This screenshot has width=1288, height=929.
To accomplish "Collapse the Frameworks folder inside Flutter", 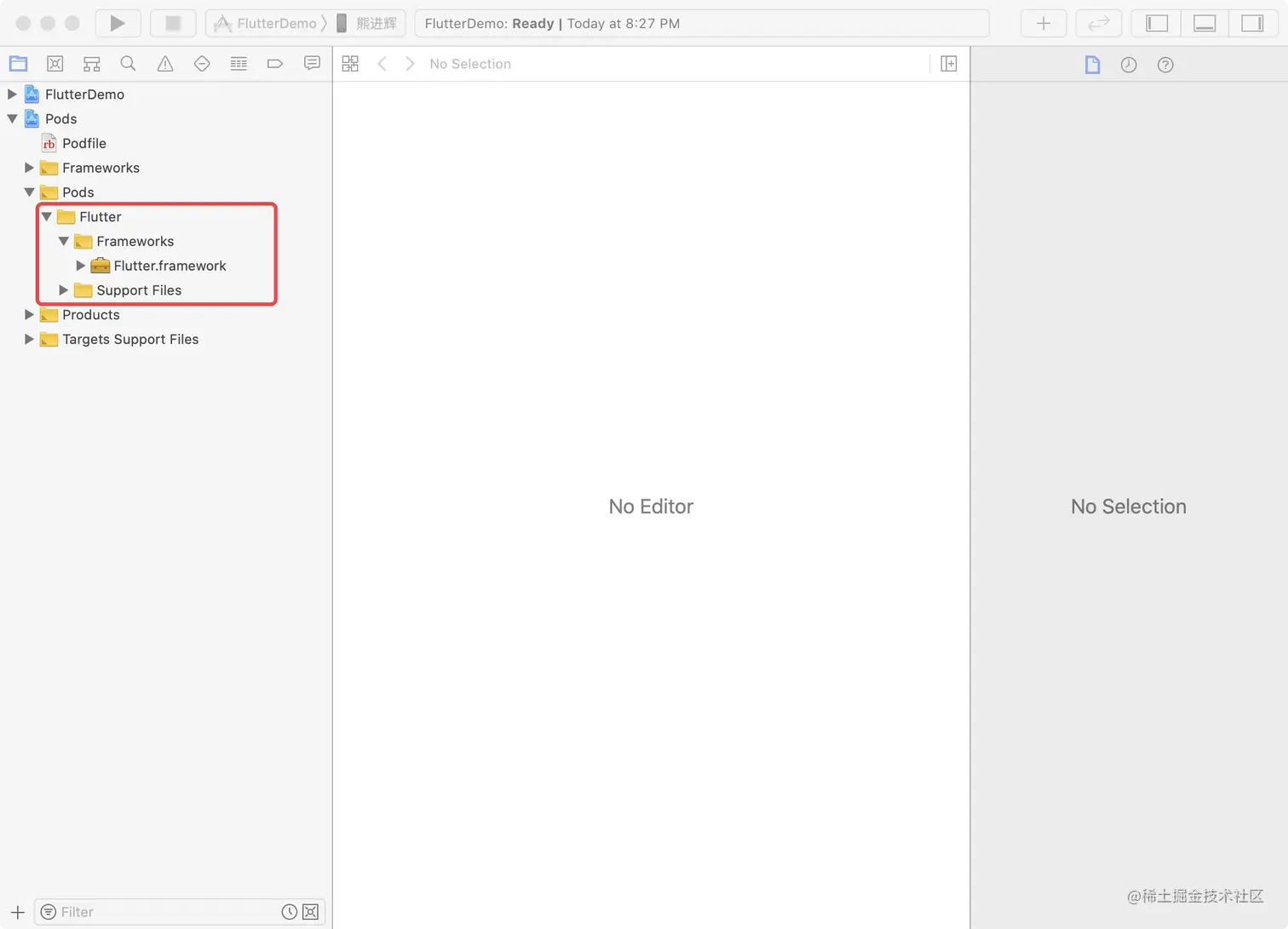I will point(64,242).
